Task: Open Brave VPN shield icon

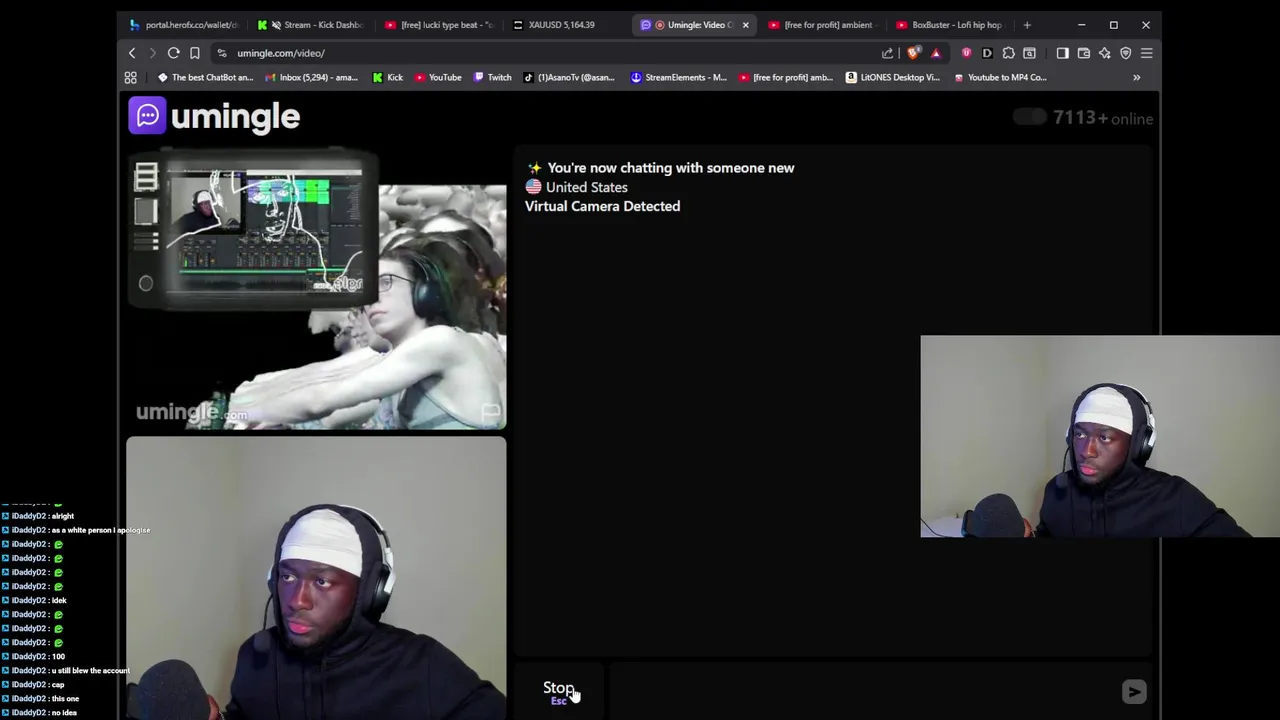Action: (1125, 53)
